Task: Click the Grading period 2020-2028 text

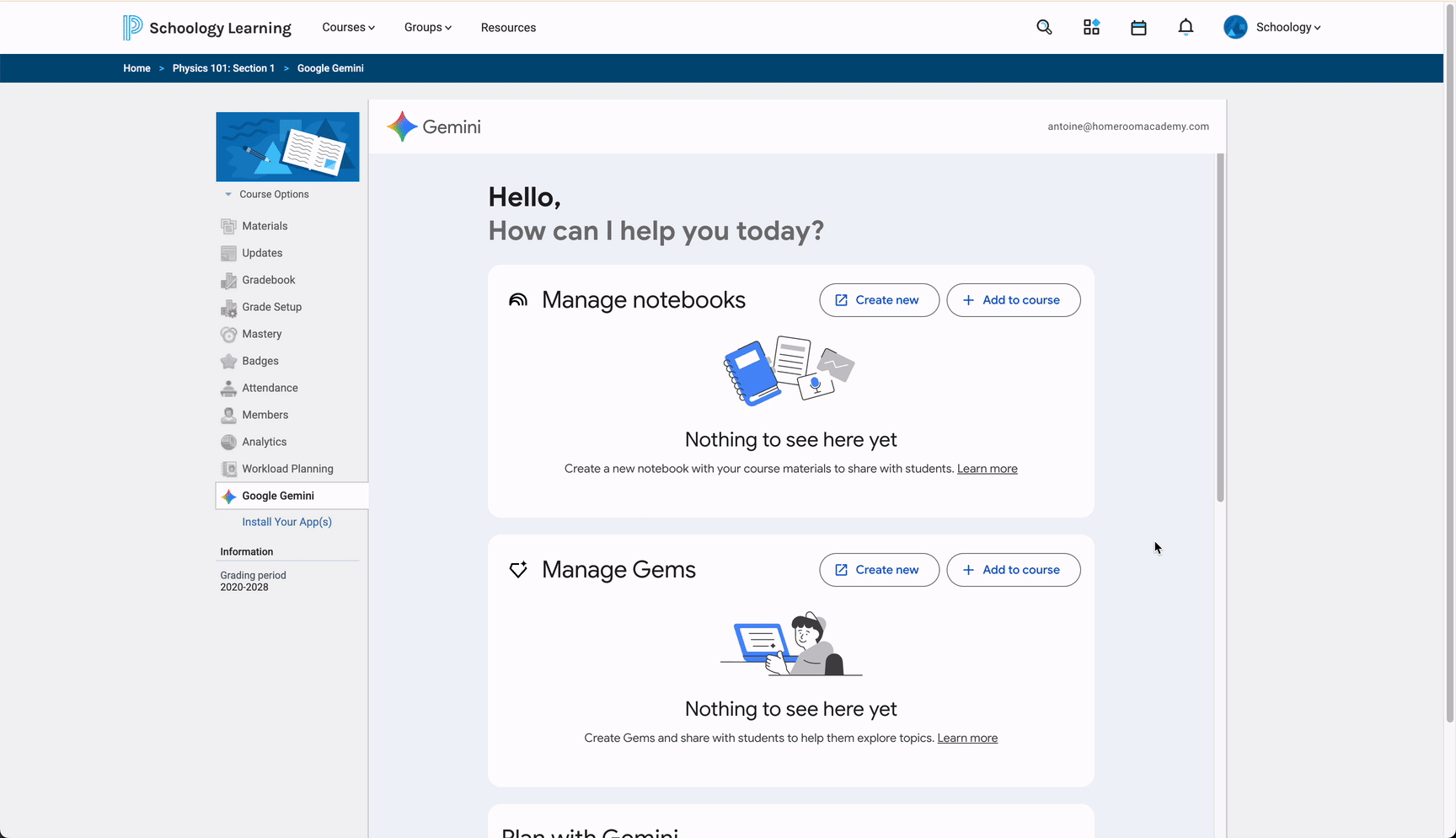Action: point(253,581)
